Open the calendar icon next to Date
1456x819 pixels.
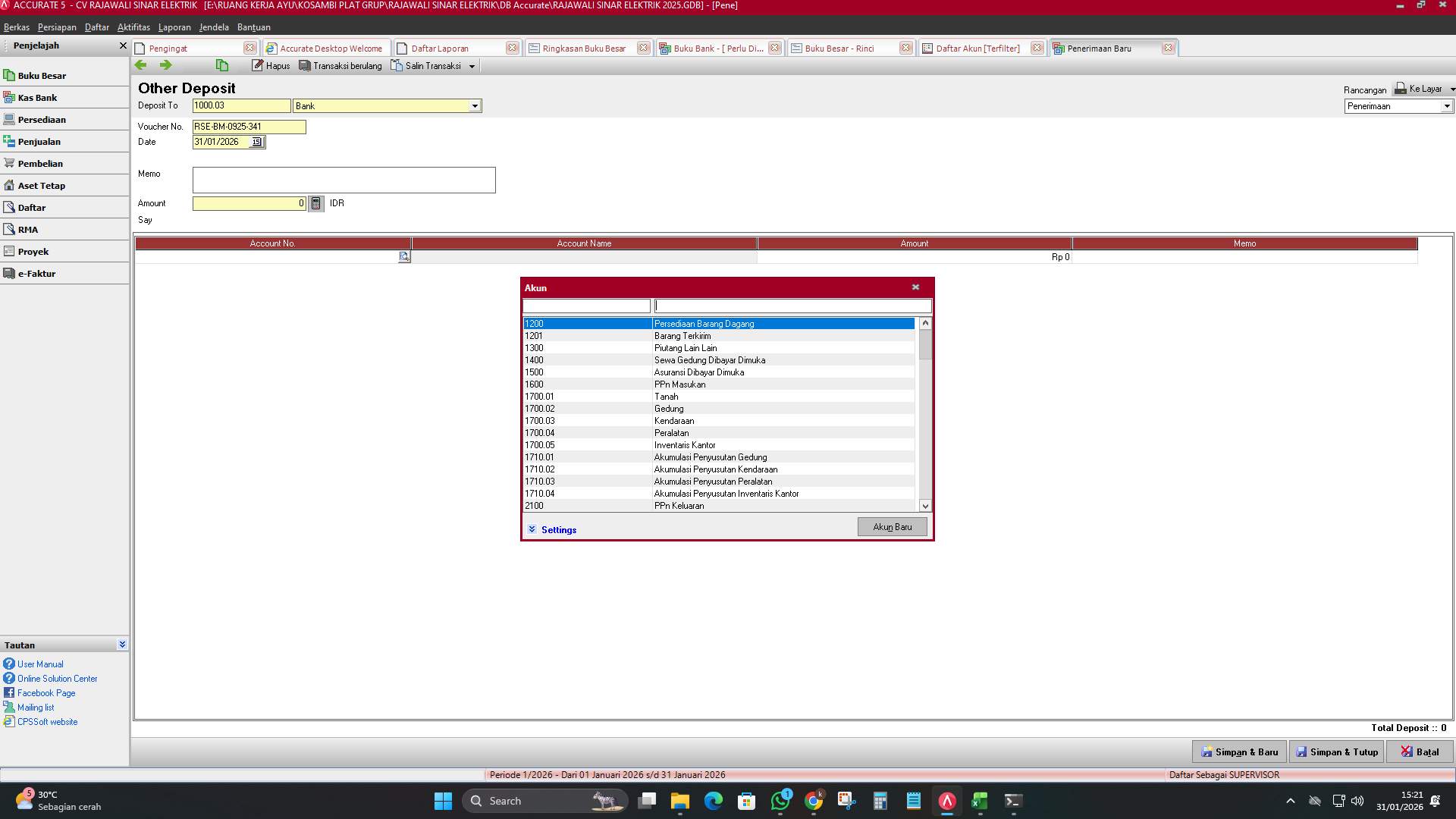click(256, 142)
